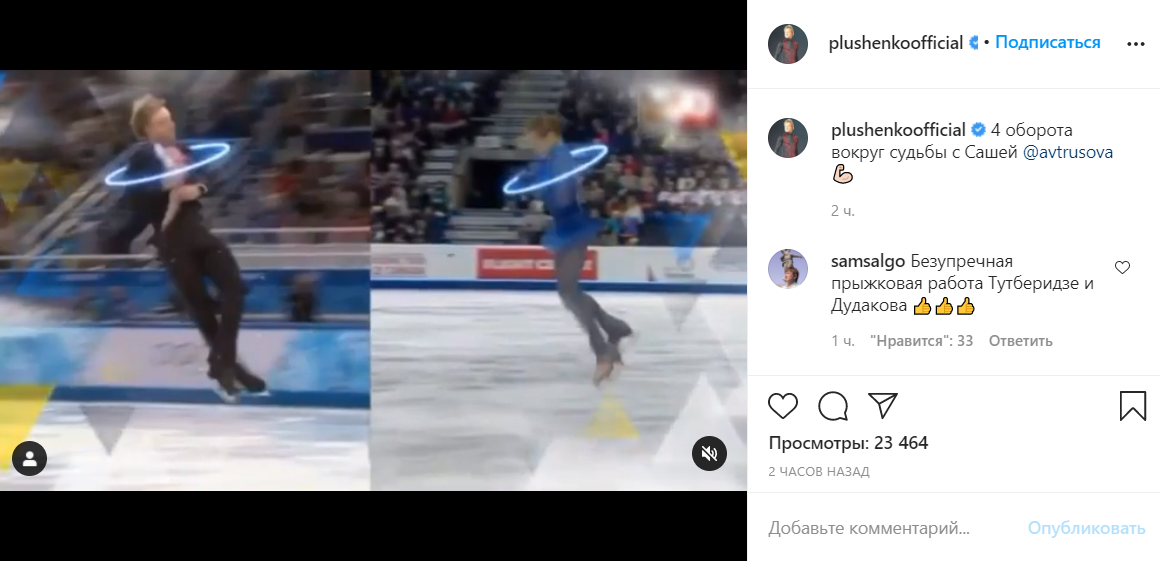The width and height of the screenshot is (1160, 561).
Task: Open plushenkoofficial avatar in the post header
Action: pyautogui.click(x=788, y=44)
